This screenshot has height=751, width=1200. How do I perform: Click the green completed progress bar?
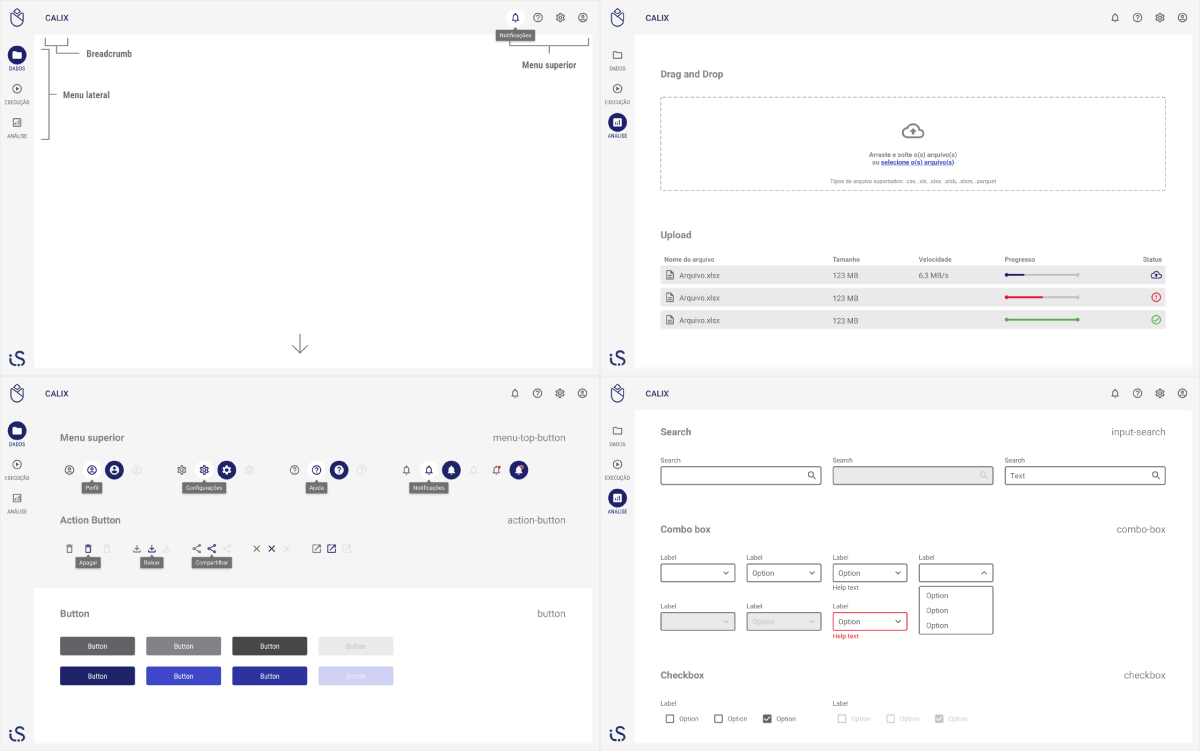click(x=1042, y=320)
